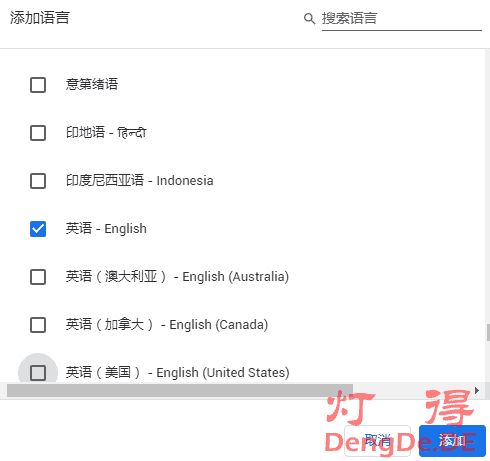
Task: Click the horizontal scrollbar right arrow
Action: (477, 390)
